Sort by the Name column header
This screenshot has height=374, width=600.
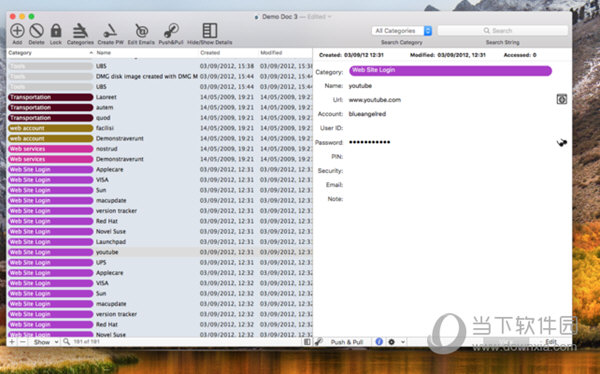[x=147, y=53]
